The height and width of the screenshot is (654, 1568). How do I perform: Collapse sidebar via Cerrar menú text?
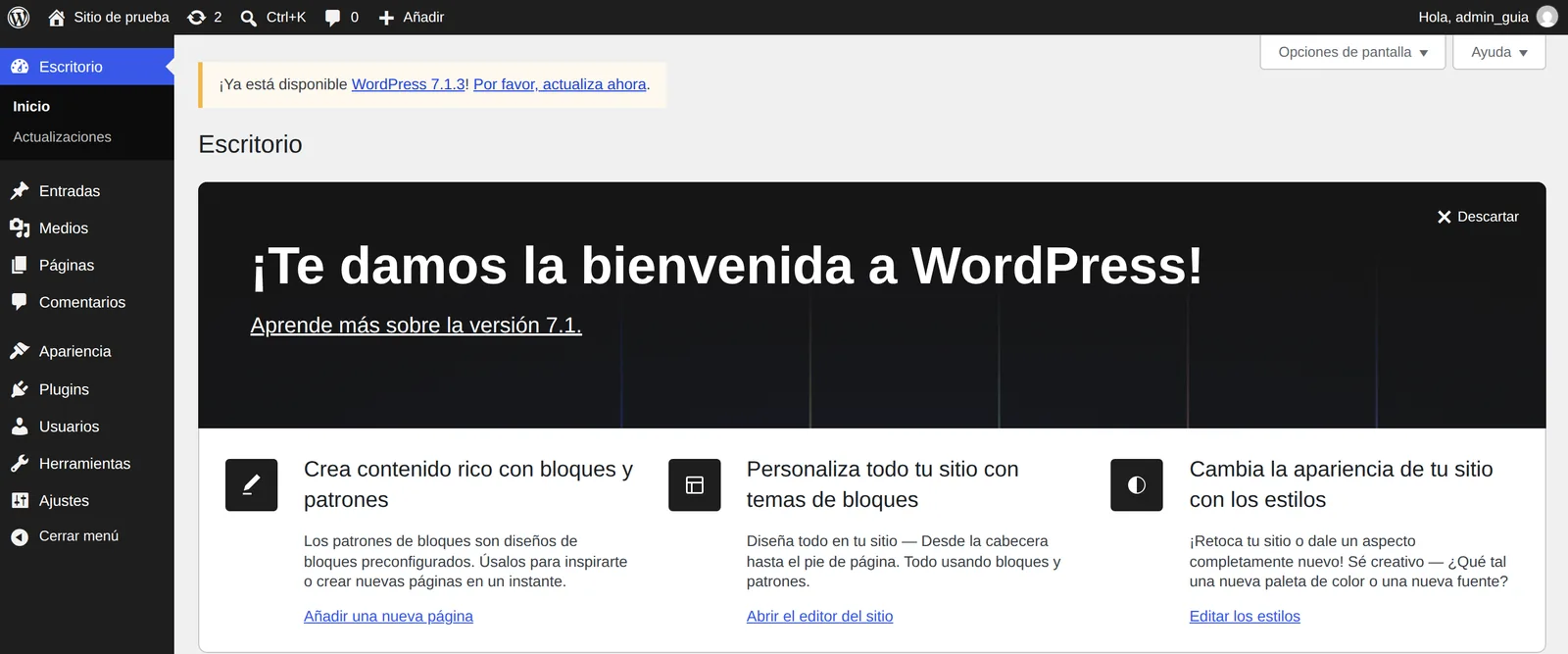[78, 536]
